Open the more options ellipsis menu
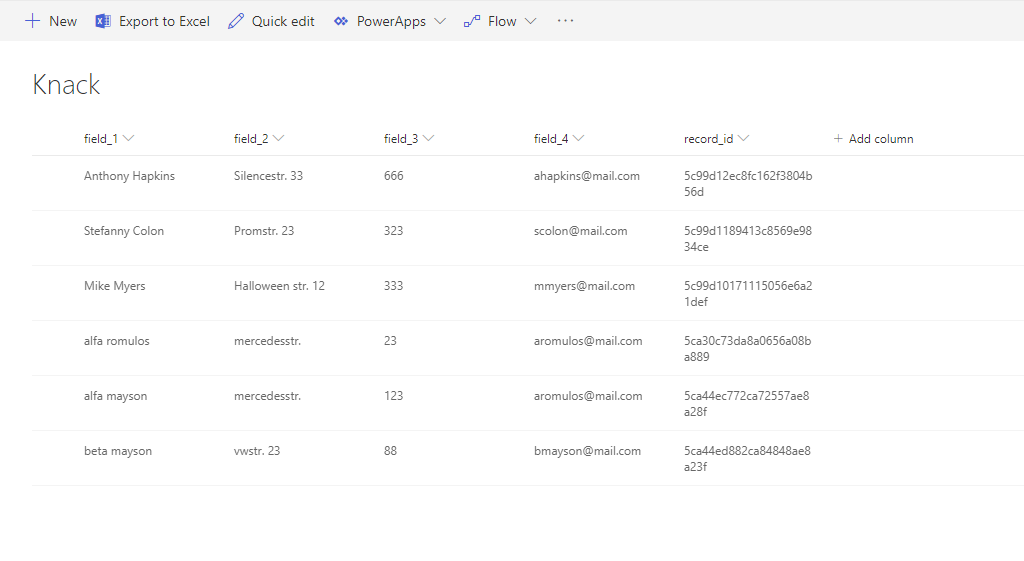Screen dimensions: 1024x561 [x=566, y=21]
